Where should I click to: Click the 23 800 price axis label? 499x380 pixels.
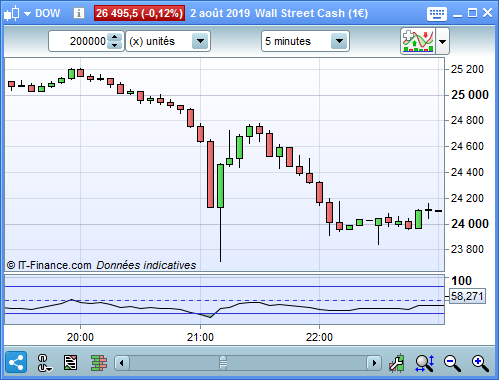(467, 249)
